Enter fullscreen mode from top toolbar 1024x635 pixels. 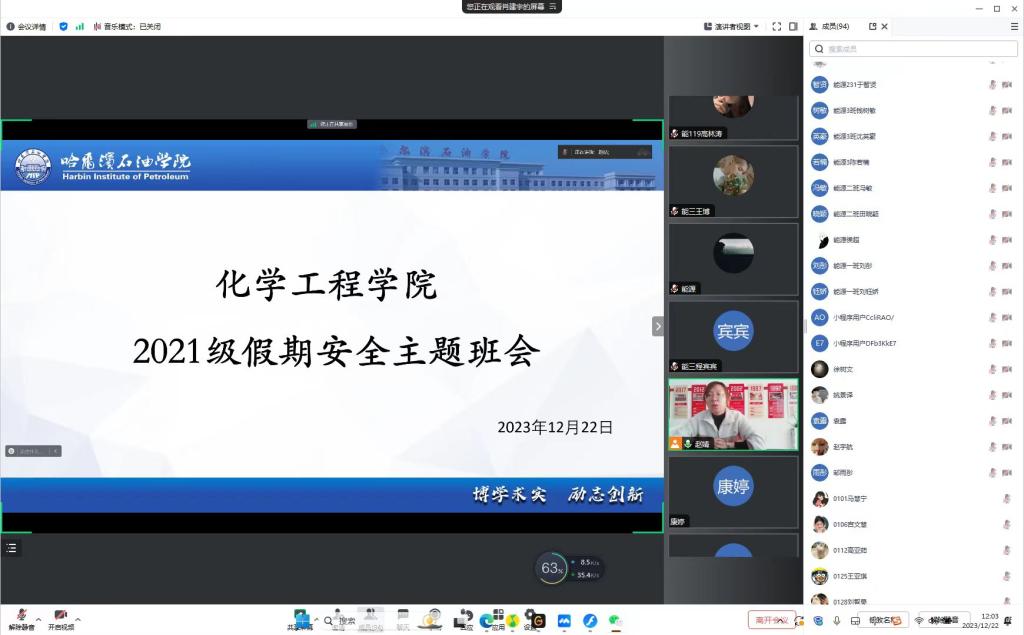click(x=777, y=26)
